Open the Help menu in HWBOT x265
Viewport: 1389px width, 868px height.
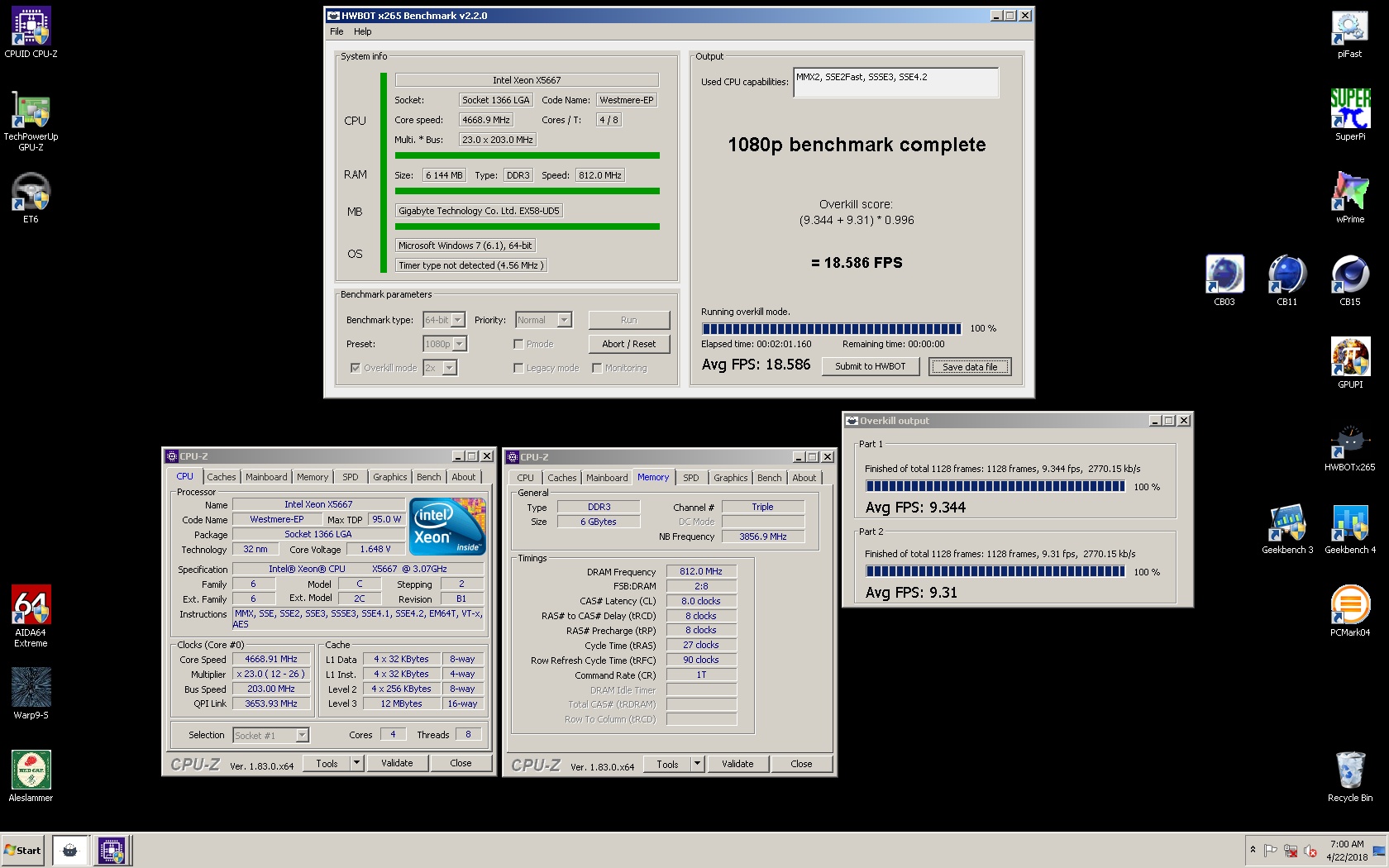[363, 31]
